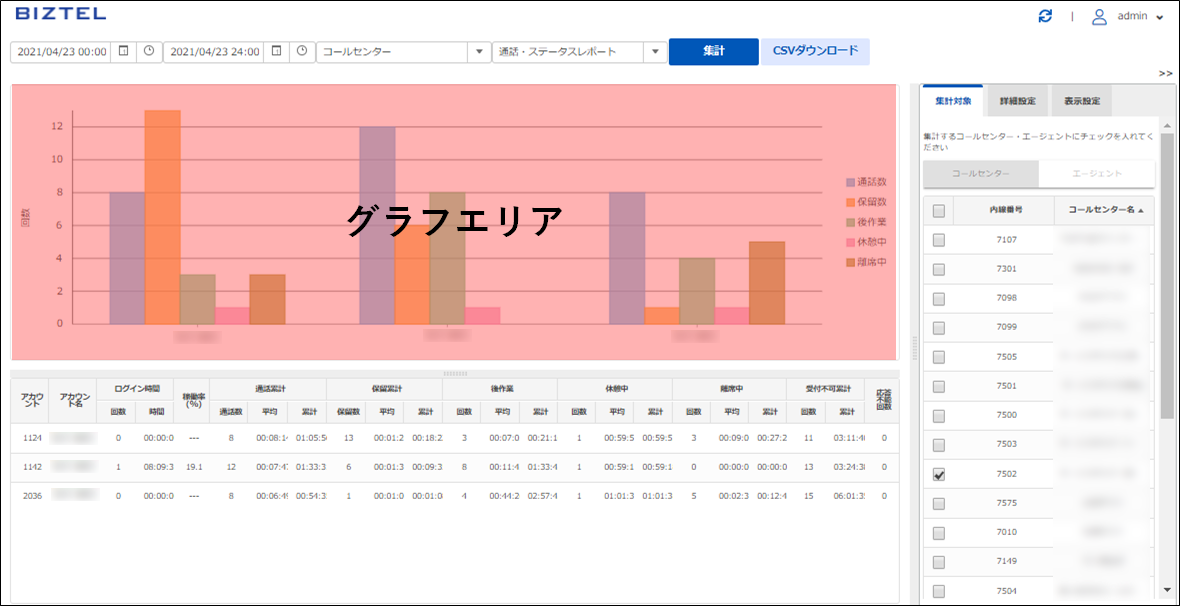Switch to the 表示設定 tab
1180x606 pixels.
(1081, 100)
